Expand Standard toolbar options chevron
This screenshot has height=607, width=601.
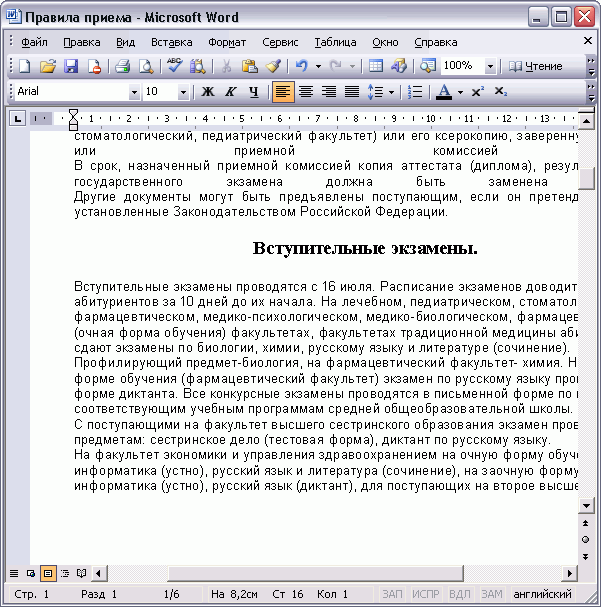[x=591, y=66]
